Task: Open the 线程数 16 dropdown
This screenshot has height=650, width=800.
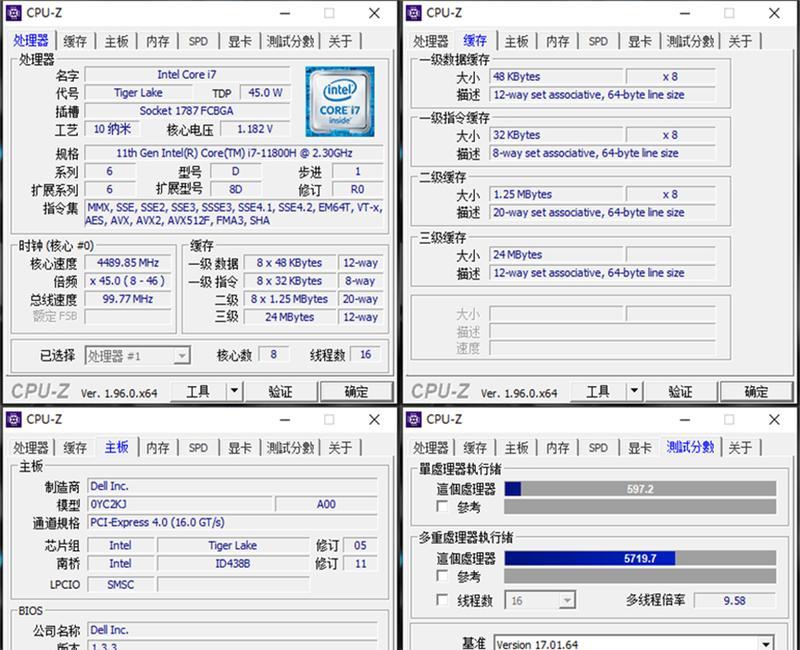Action: pyautogui.click(x=540, y=601)
